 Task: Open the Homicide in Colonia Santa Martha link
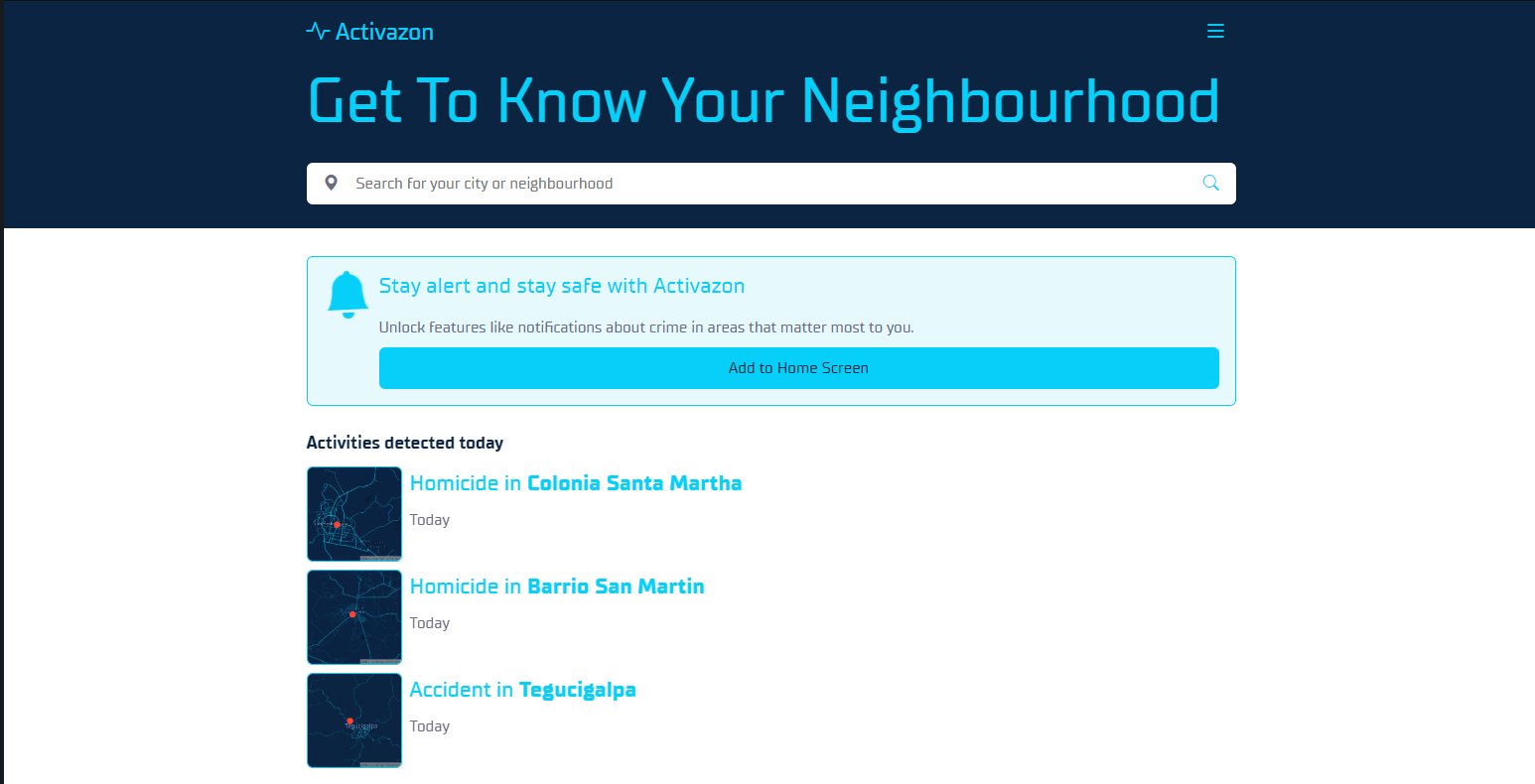point(575,483)
